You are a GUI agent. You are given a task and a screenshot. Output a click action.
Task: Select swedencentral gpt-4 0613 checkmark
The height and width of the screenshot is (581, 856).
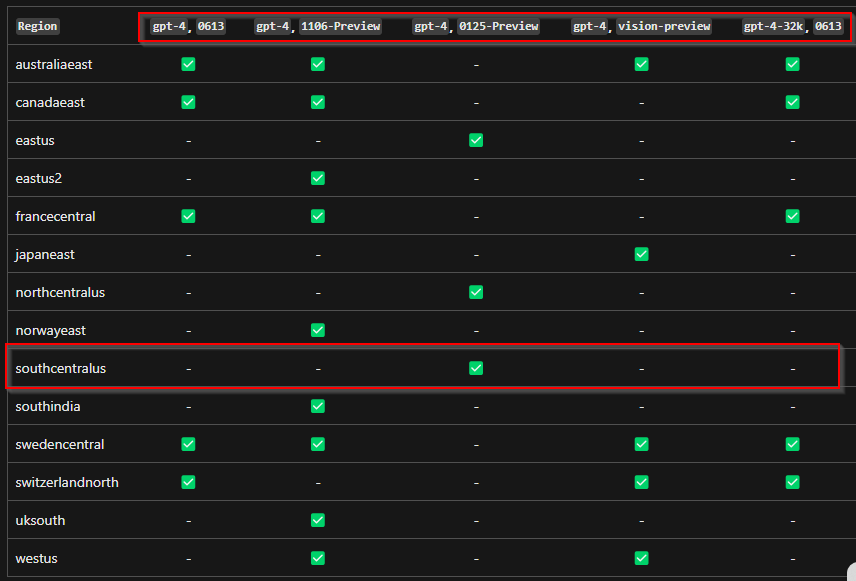tap(188, 444)
